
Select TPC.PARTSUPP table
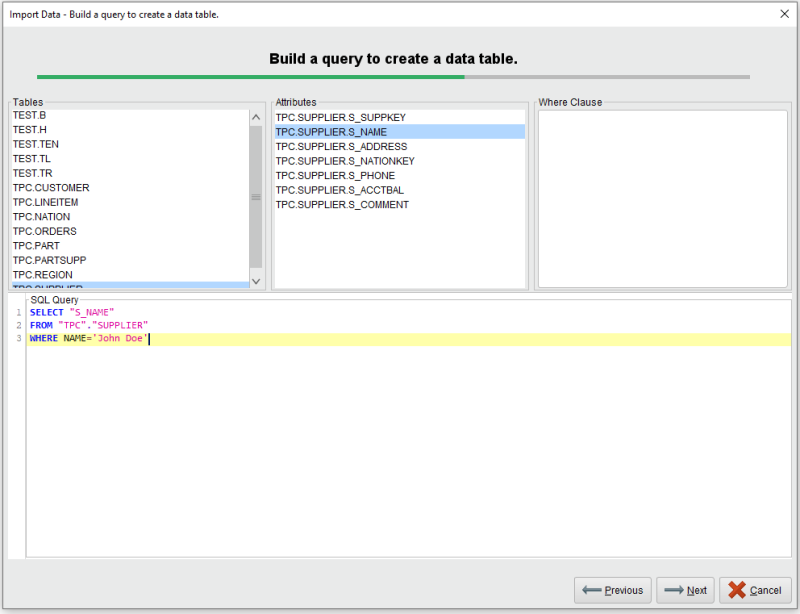(x=131, y=260)
